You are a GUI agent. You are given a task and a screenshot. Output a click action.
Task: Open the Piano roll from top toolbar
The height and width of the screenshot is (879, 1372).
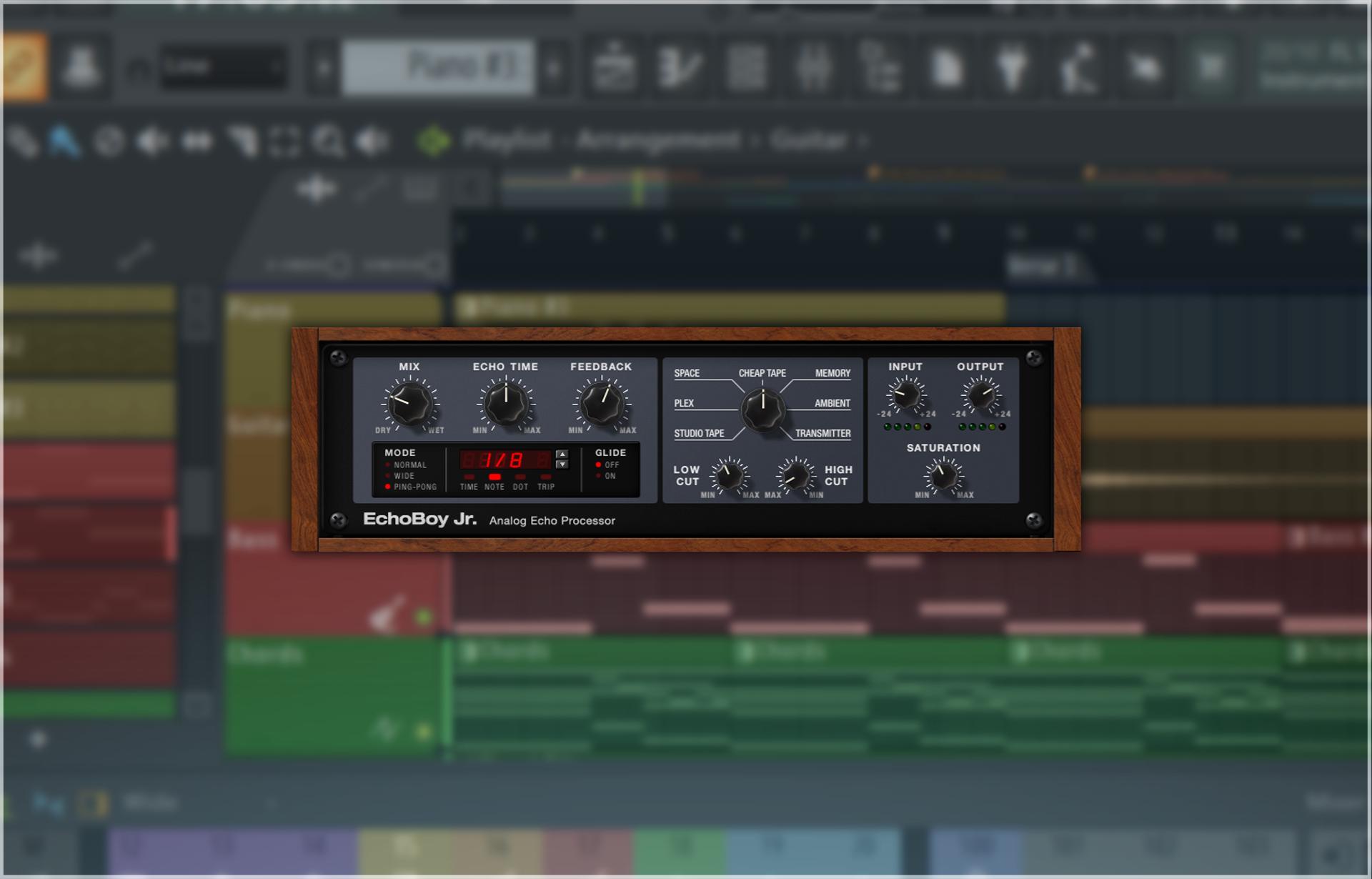679,67
